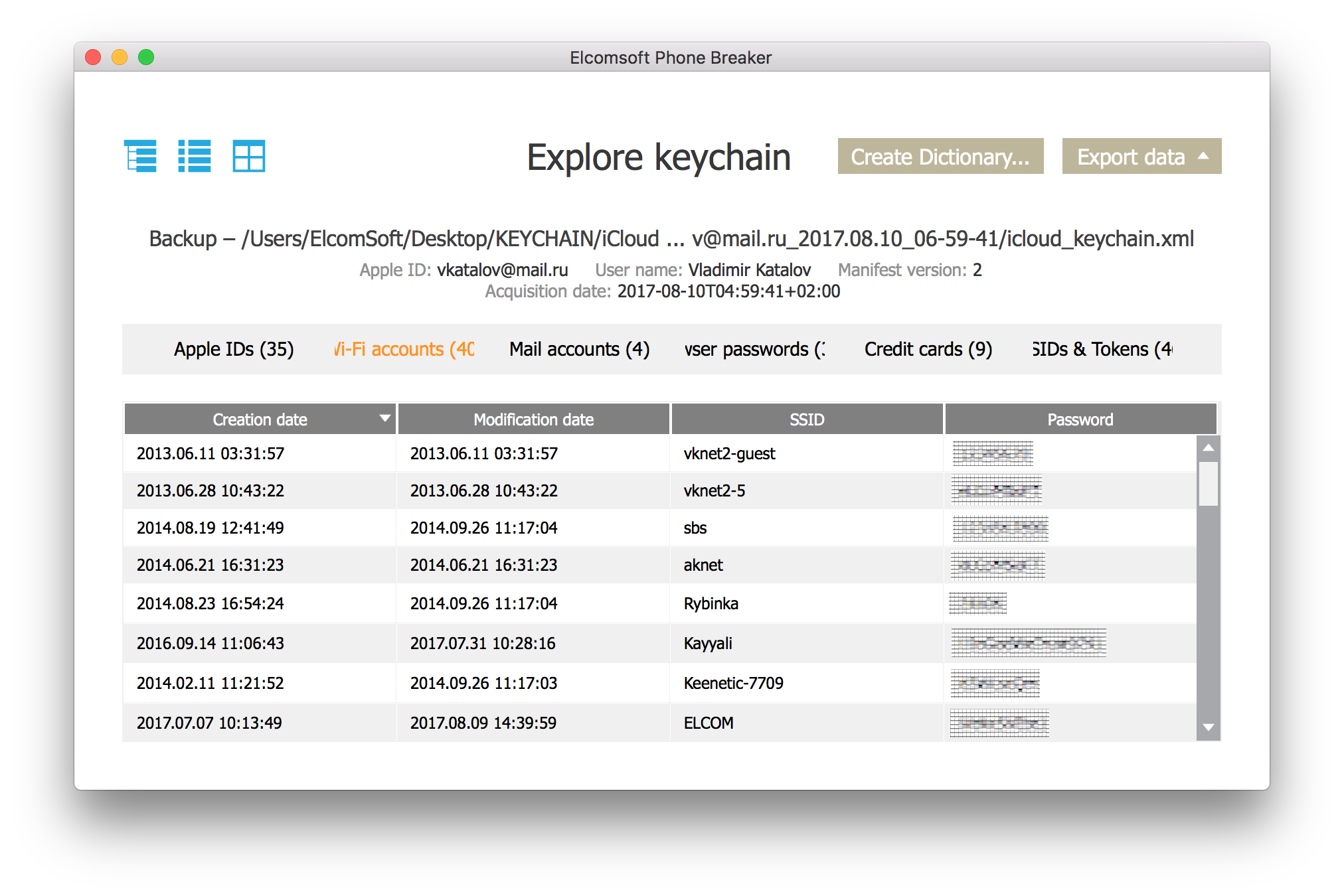Click the green zoom window button
The width and height of the screenshot is (1344, 896).
coord(146,58)
